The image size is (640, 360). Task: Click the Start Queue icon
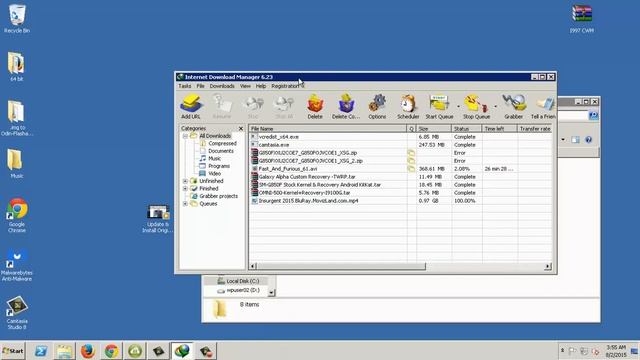[x=439, y=107]
